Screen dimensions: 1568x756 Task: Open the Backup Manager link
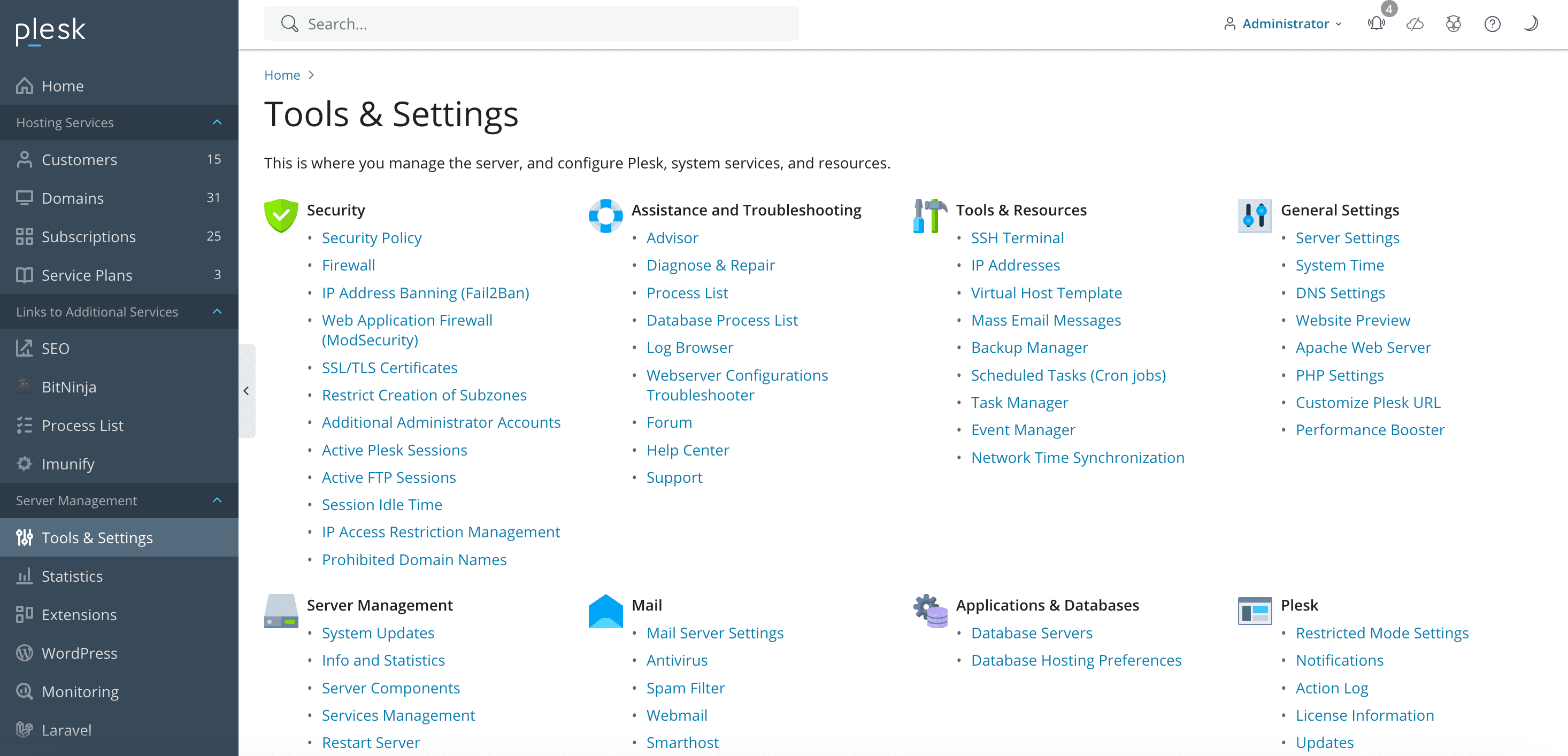(1029, 348)
